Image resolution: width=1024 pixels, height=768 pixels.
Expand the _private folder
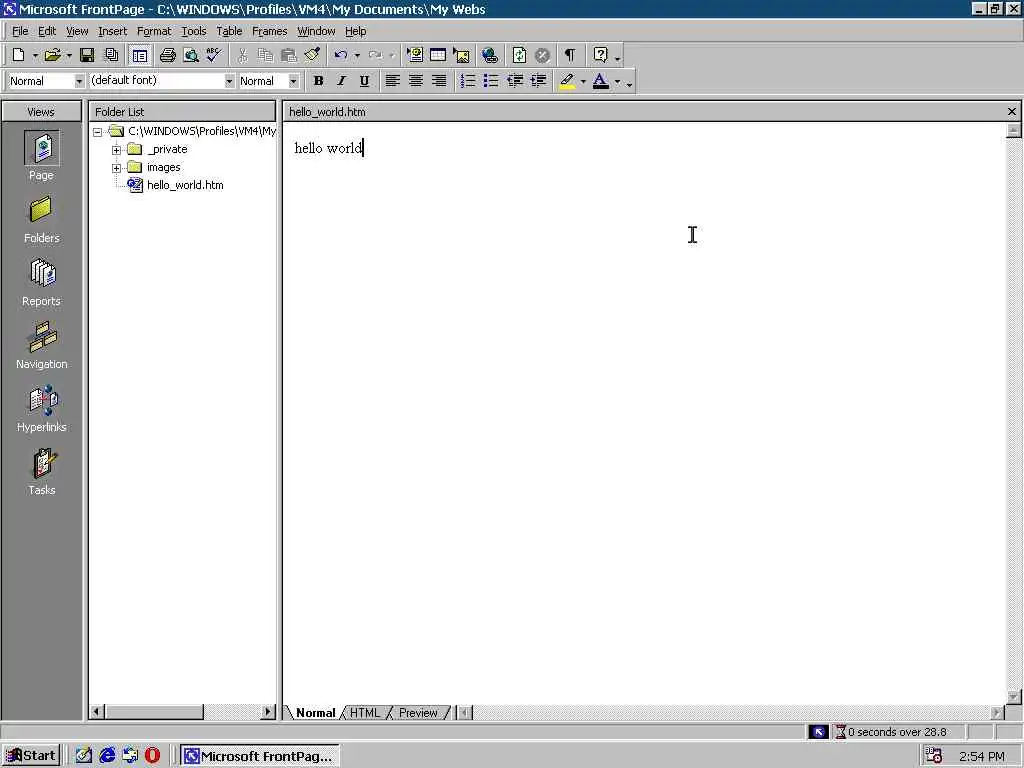point(116,150)
